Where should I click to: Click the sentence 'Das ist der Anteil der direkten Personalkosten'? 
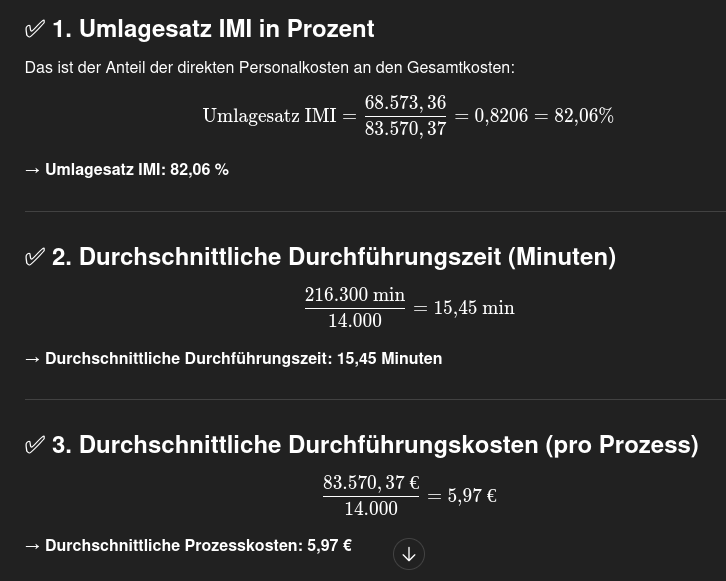(x=270, y=68)
